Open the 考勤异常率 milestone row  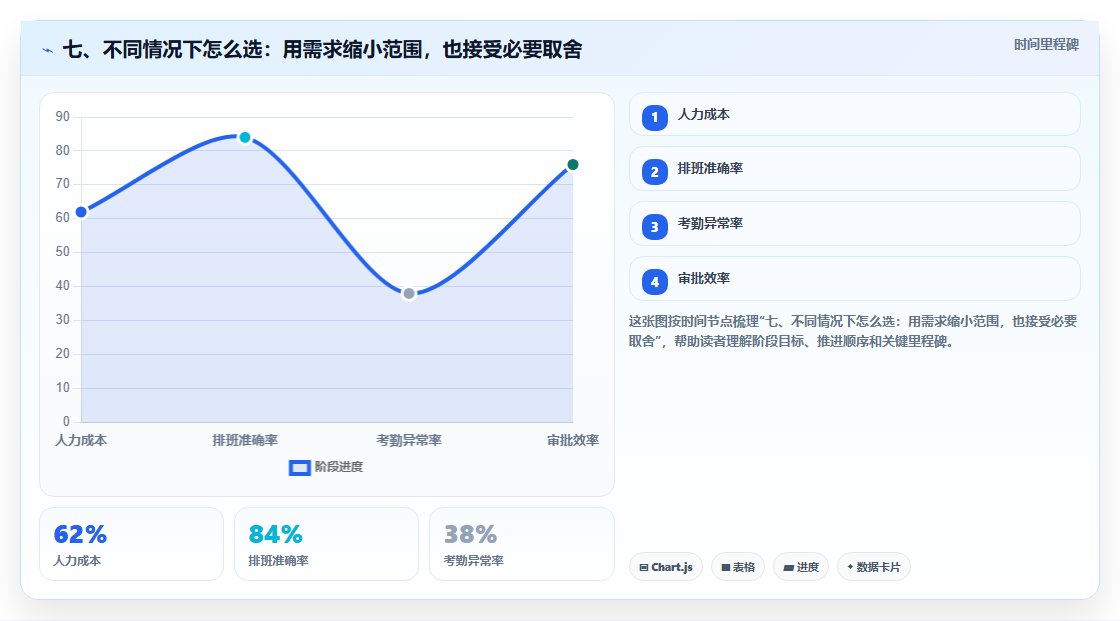[x=854, y=224]
